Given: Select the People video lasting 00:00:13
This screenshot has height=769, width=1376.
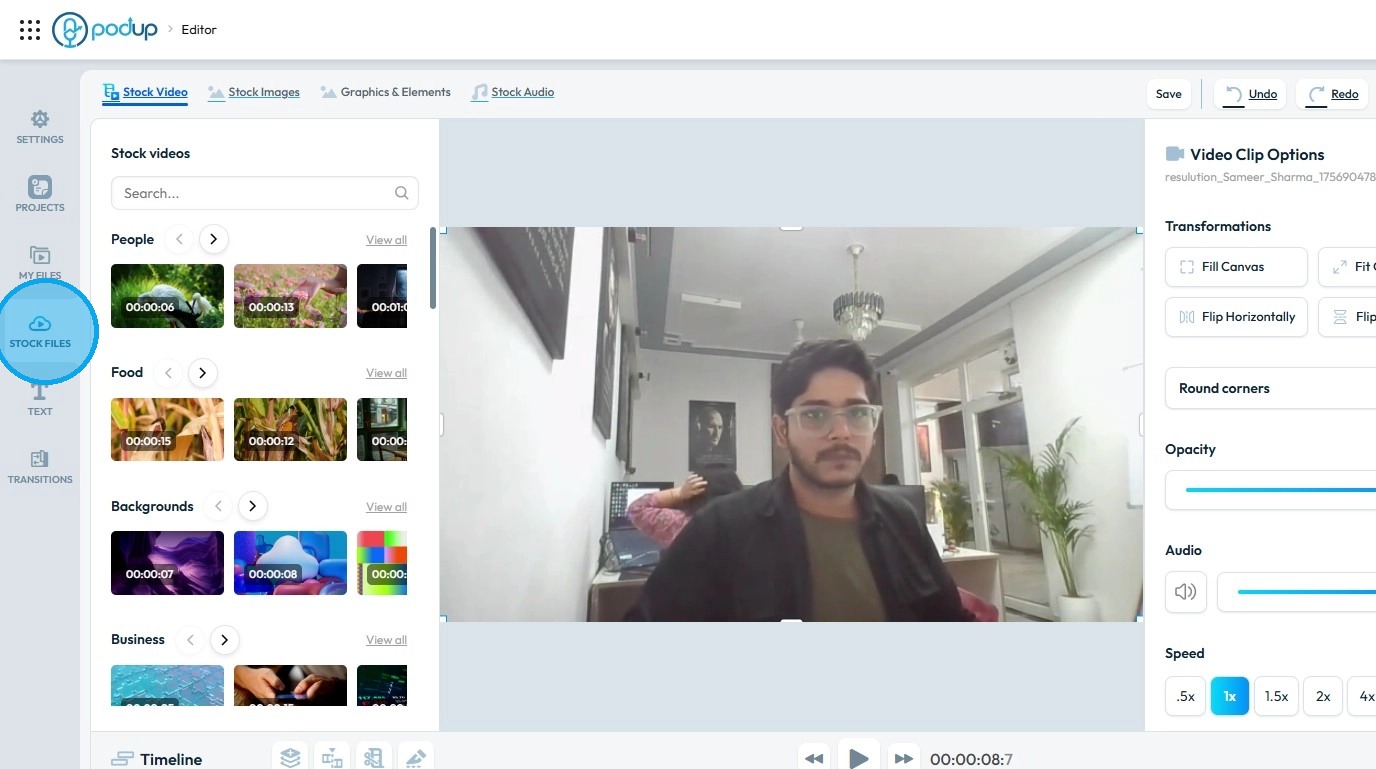Looking at the screenshot, I should [x=290, y=296].
